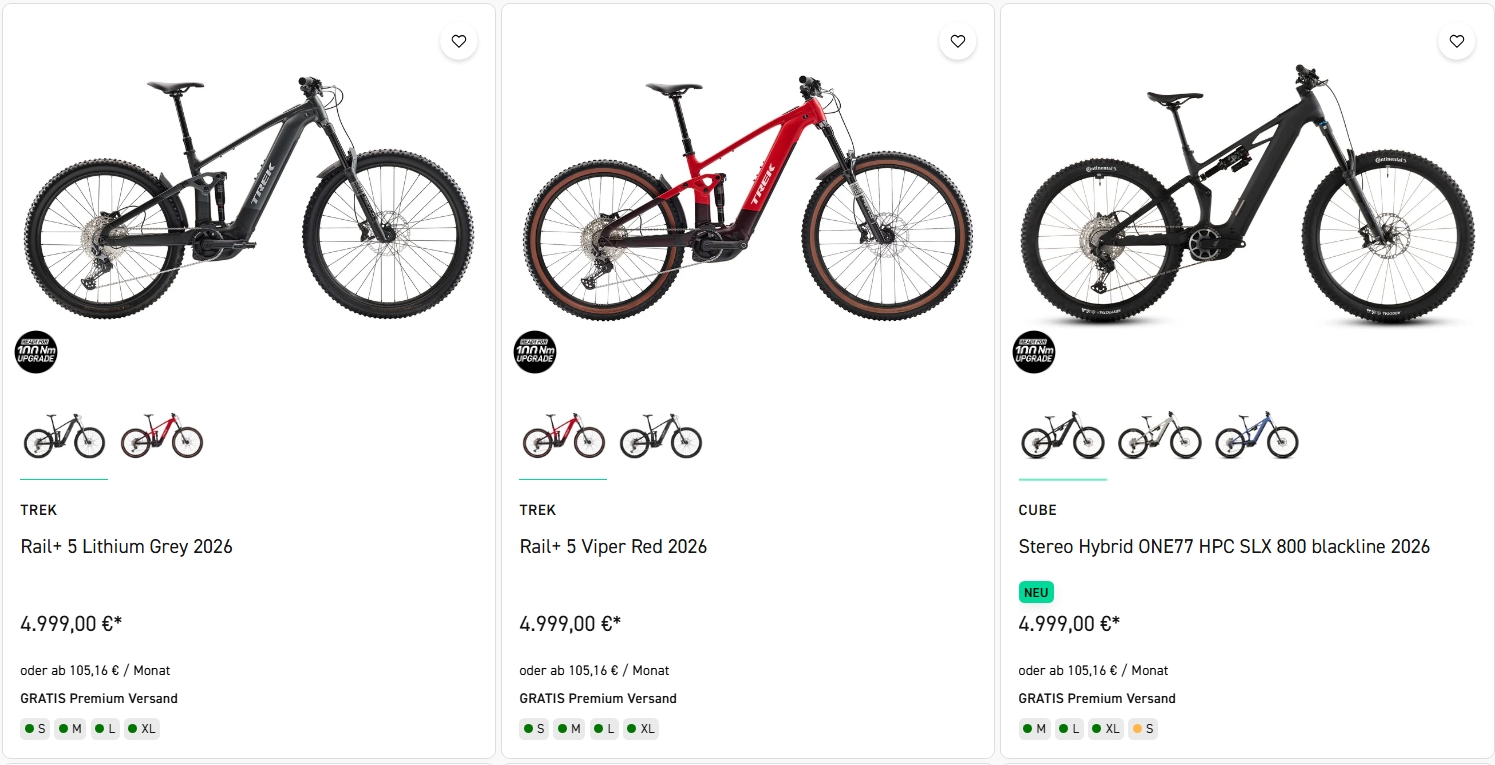The width and height of the screenshot is (1495, 765).
Task: Pick limited-stock size S on Cube bike
Action: [1143, 729]
